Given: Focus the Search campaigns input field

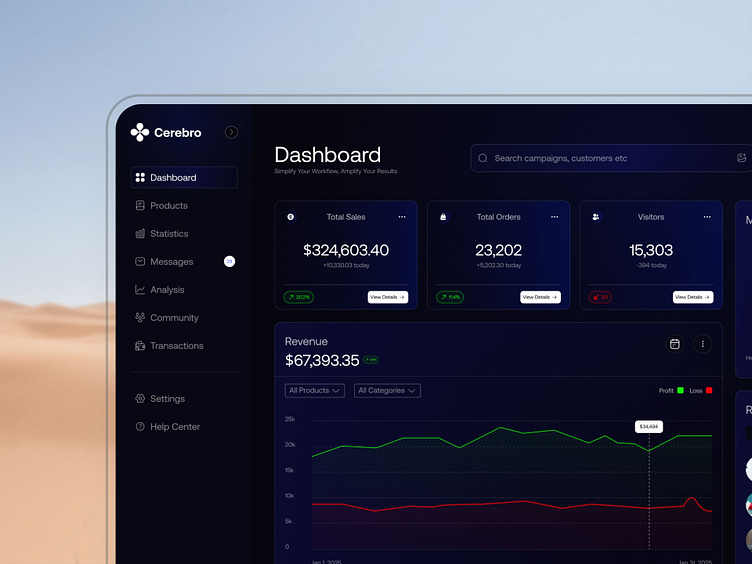Looking at the screenshot, I should [611, 158].
